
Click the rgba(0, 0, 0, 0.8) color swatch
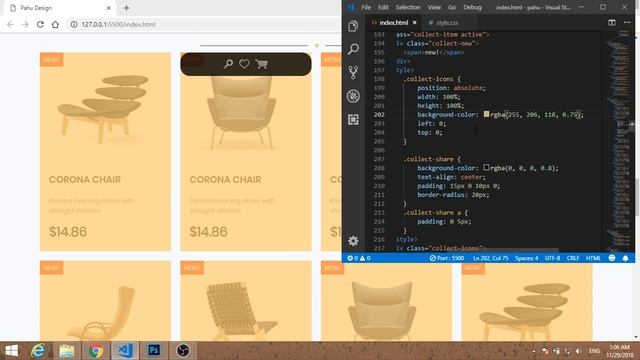(x=487, y=167)
